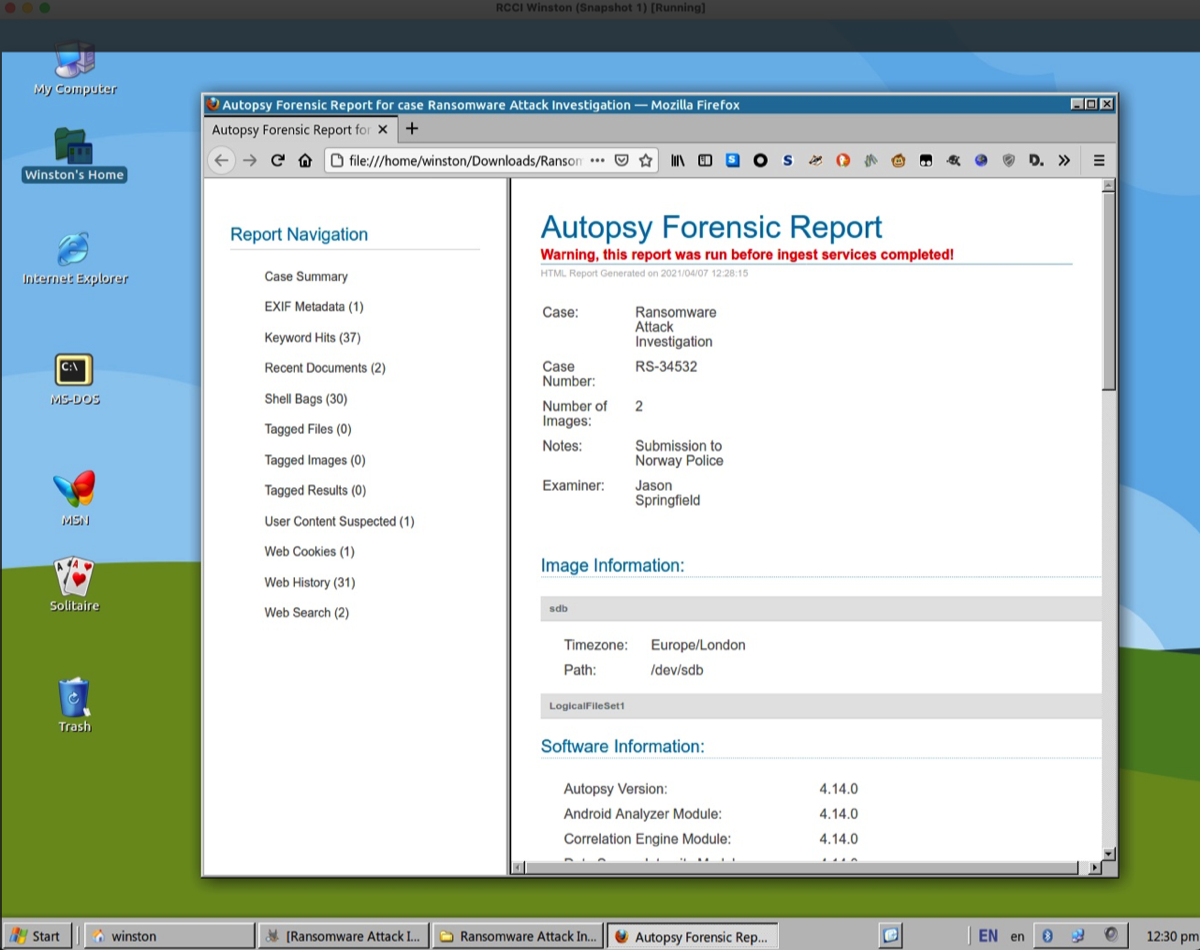Screen dimensions: 1200x950
Task: Click the Firefox Home icon
Action: click(x=306, y=160)
